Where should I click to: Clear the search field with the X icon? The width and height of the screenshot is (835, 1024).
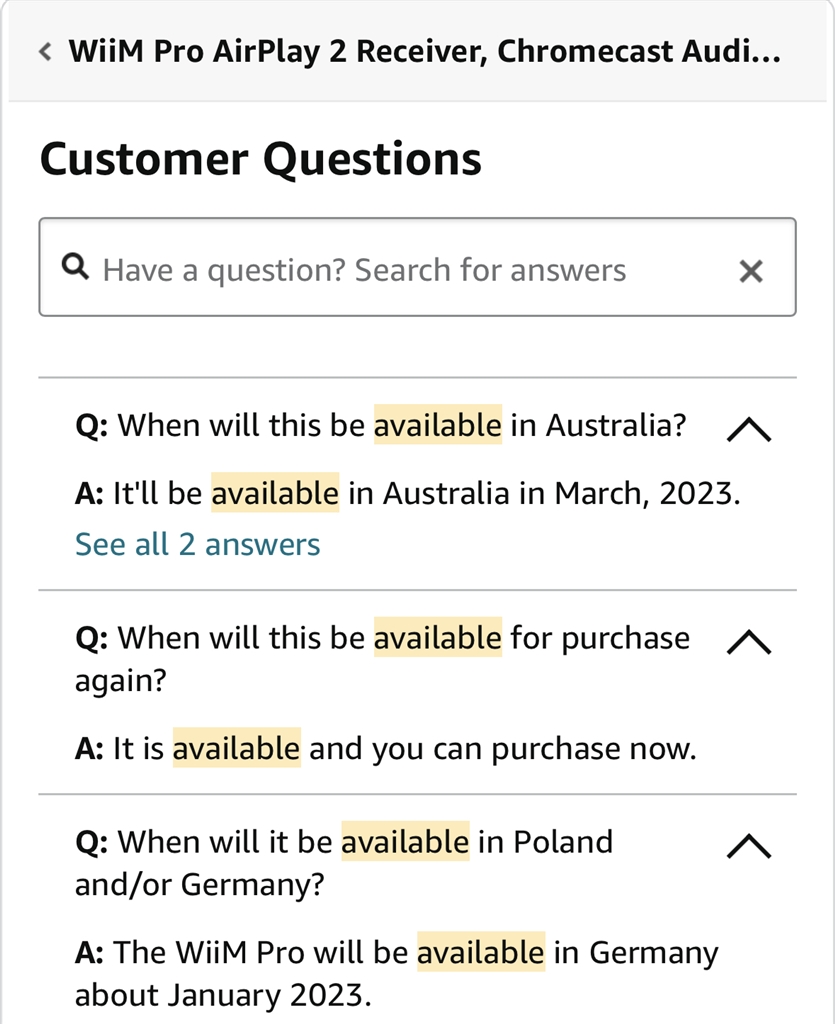pos(751,270)
